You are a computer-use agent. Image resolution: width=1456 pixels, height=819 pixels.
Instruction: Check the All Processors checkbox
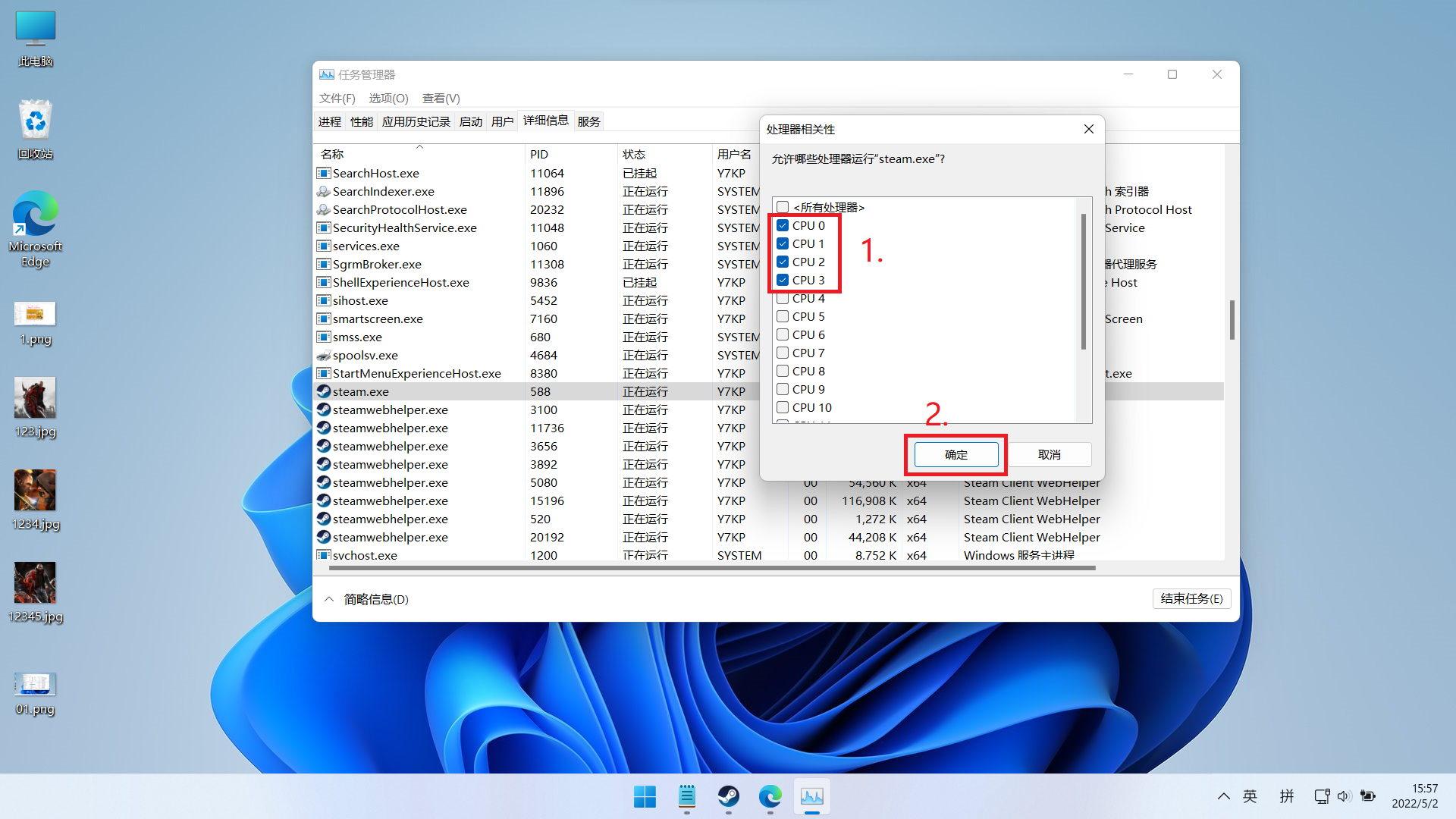click(x=783, y=207)
